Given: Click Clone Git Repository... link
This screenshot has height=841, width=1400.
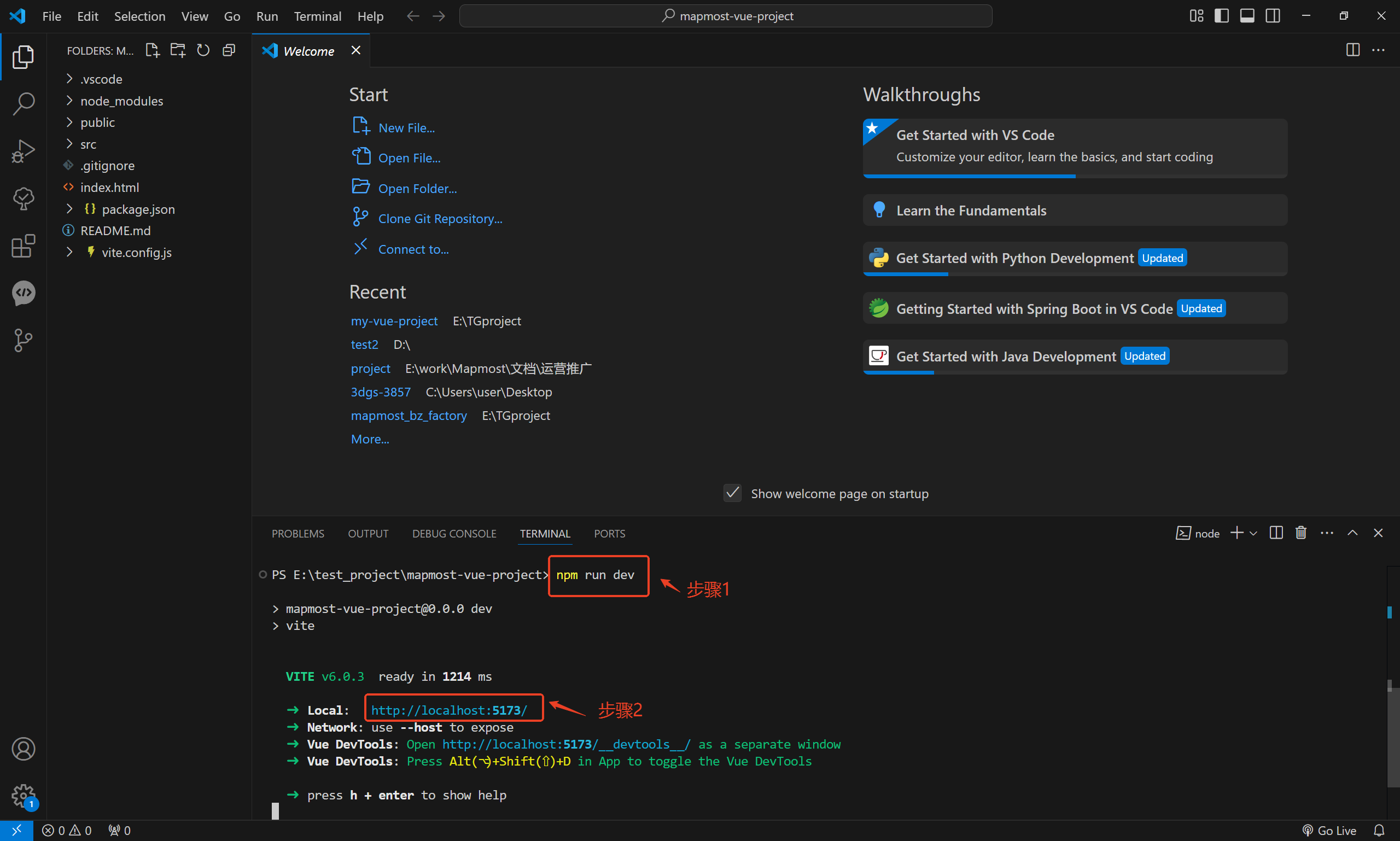Looking at the screenshot, I should [x=440, y=219].
